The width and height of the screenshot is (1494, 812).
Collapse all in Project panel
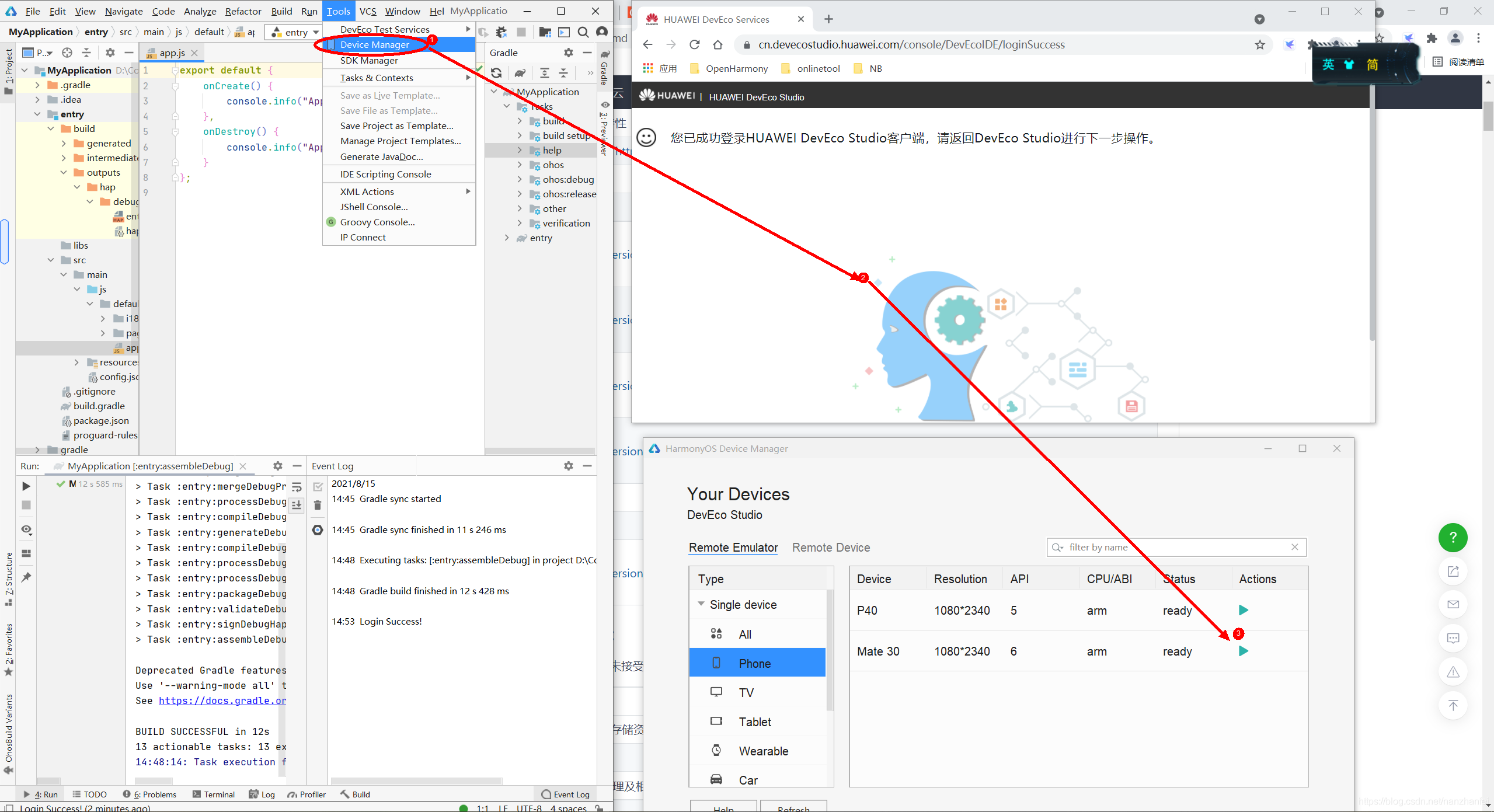(x=86, y=53)
